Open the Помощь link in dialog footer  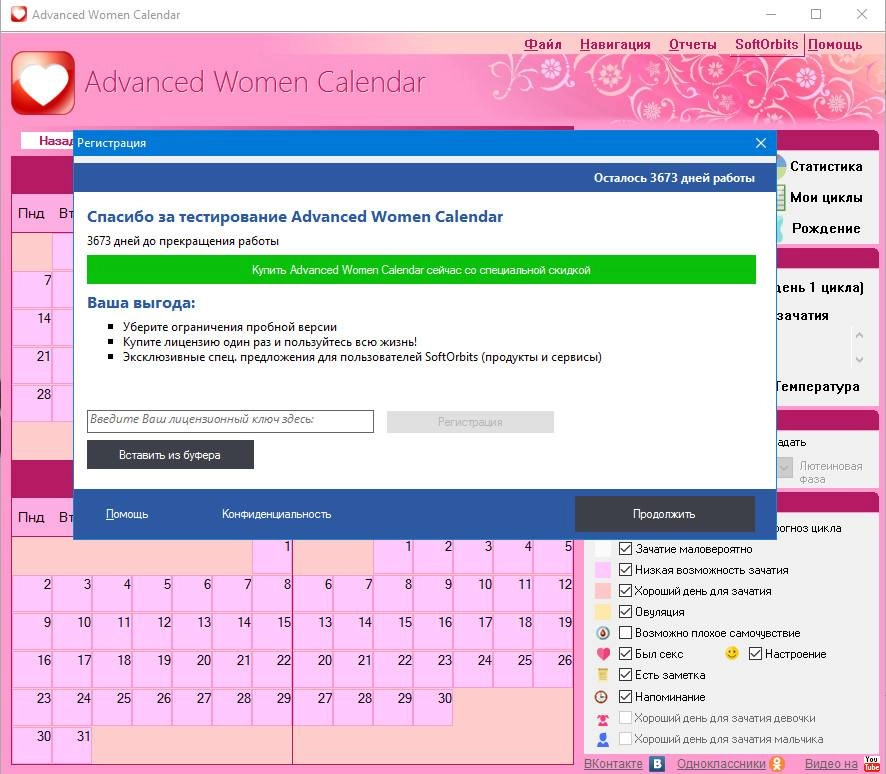click(x=127, y=514)
